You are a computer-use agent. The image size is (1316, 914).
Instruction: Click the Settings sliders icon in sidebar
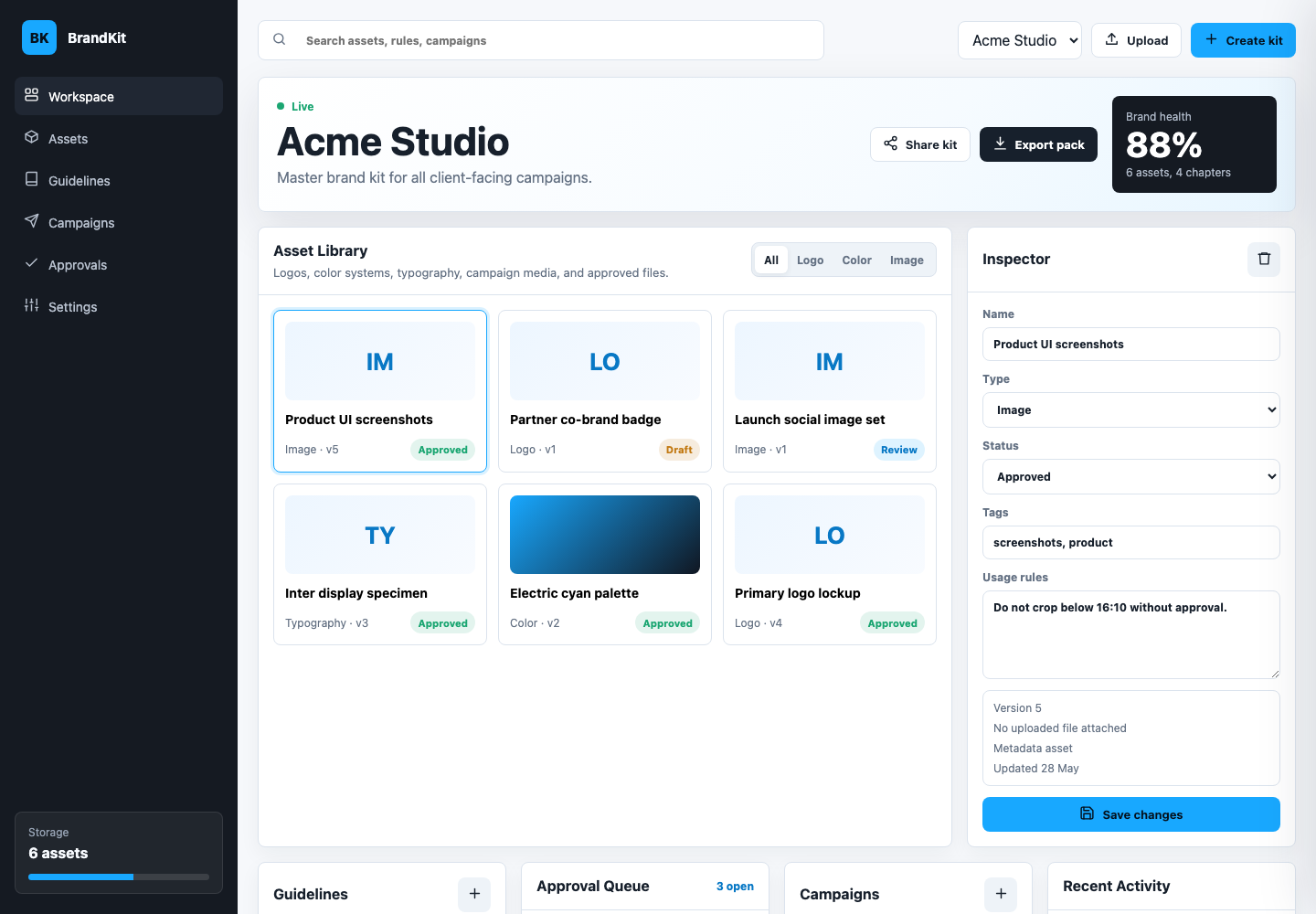coord(32,305)
